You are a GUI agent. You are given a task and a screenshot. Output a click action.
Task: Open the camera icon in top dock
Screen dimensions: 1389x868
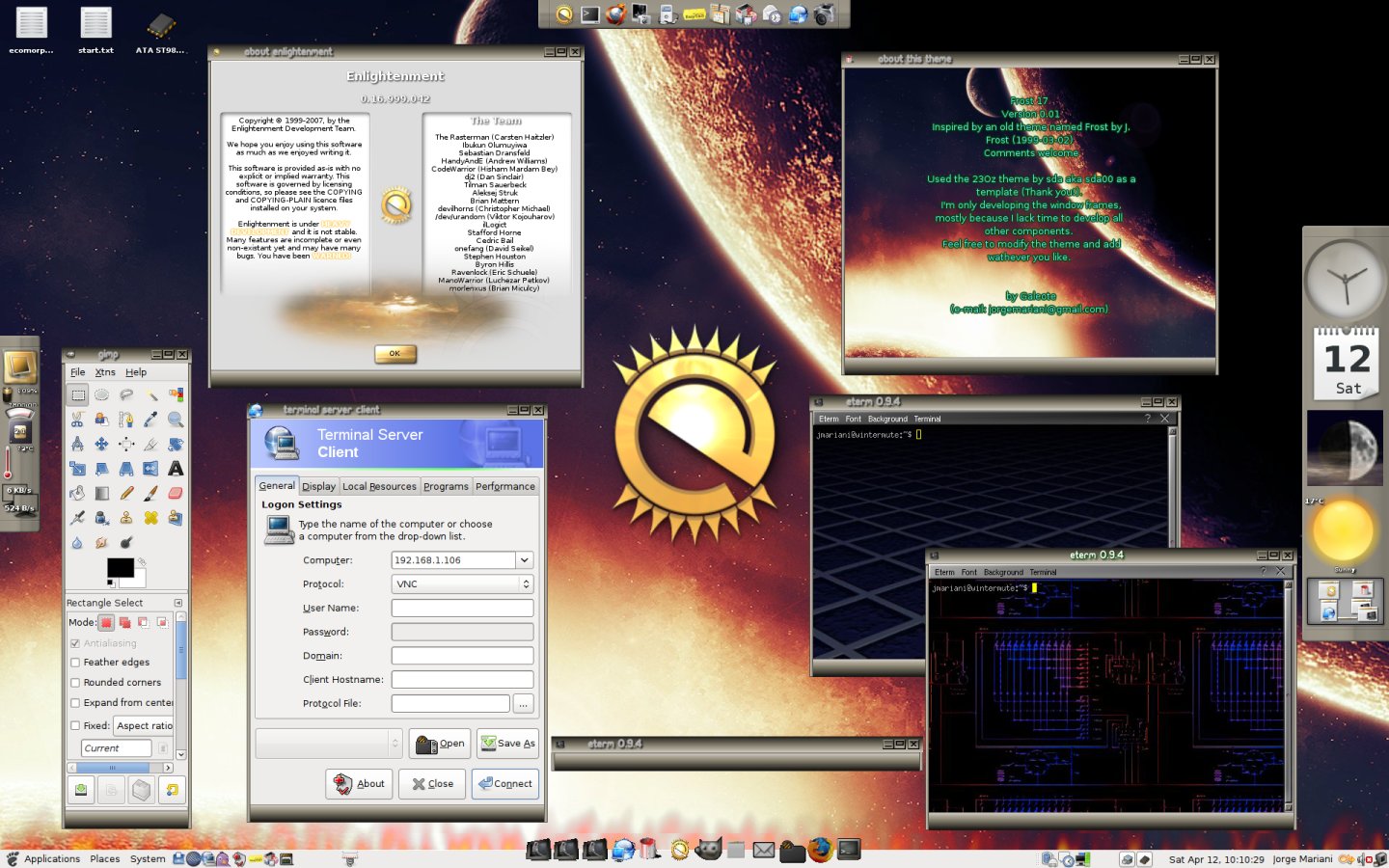click(824, 14)
